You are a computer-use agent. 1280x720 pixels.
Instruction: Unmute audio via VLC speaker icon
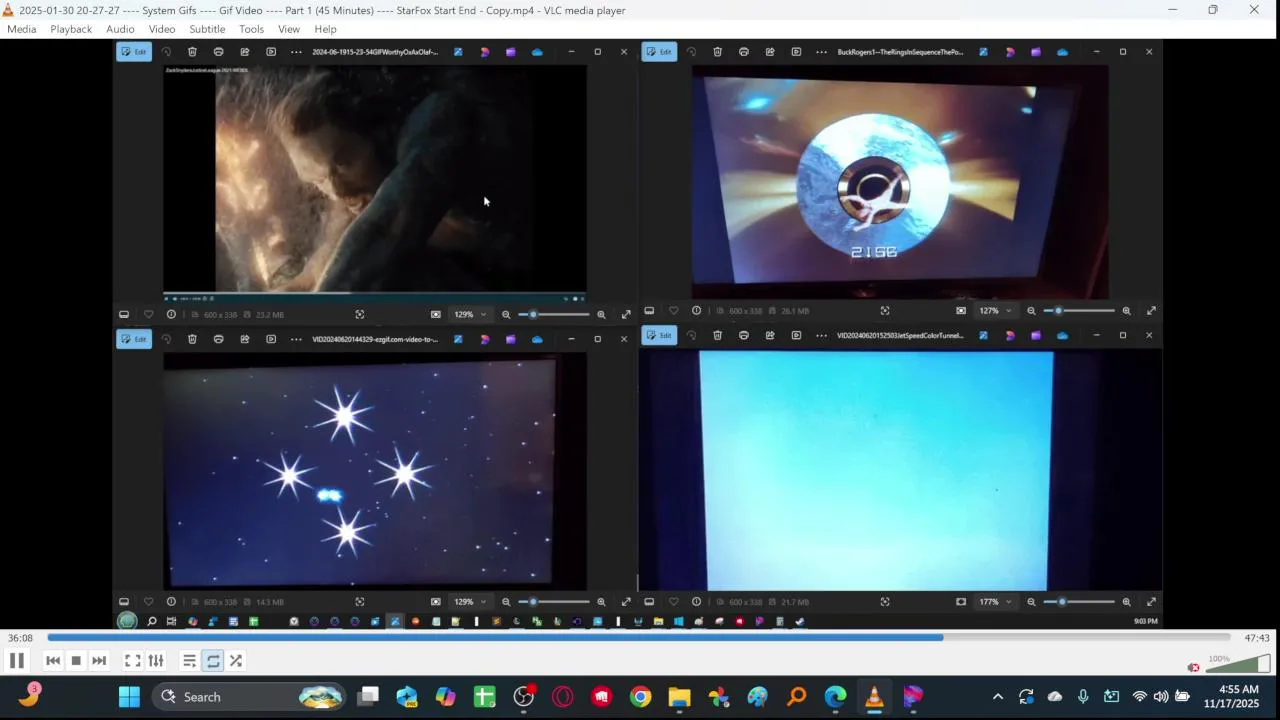pos(1193,667)
